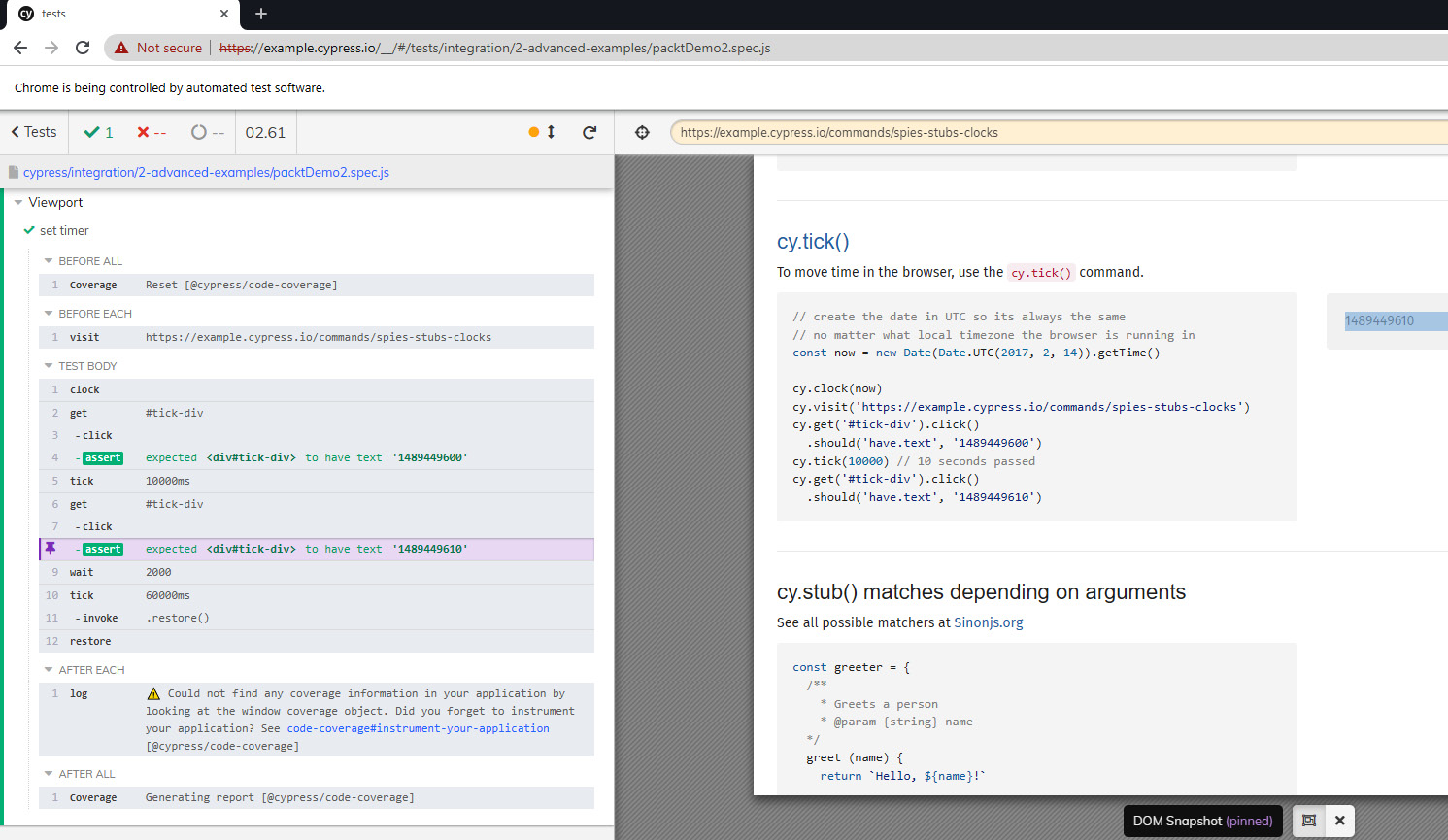Image resolution: width=1448 pixels, height=840 pixels.
Task: Select the clock command row
Action: (317, 389)
